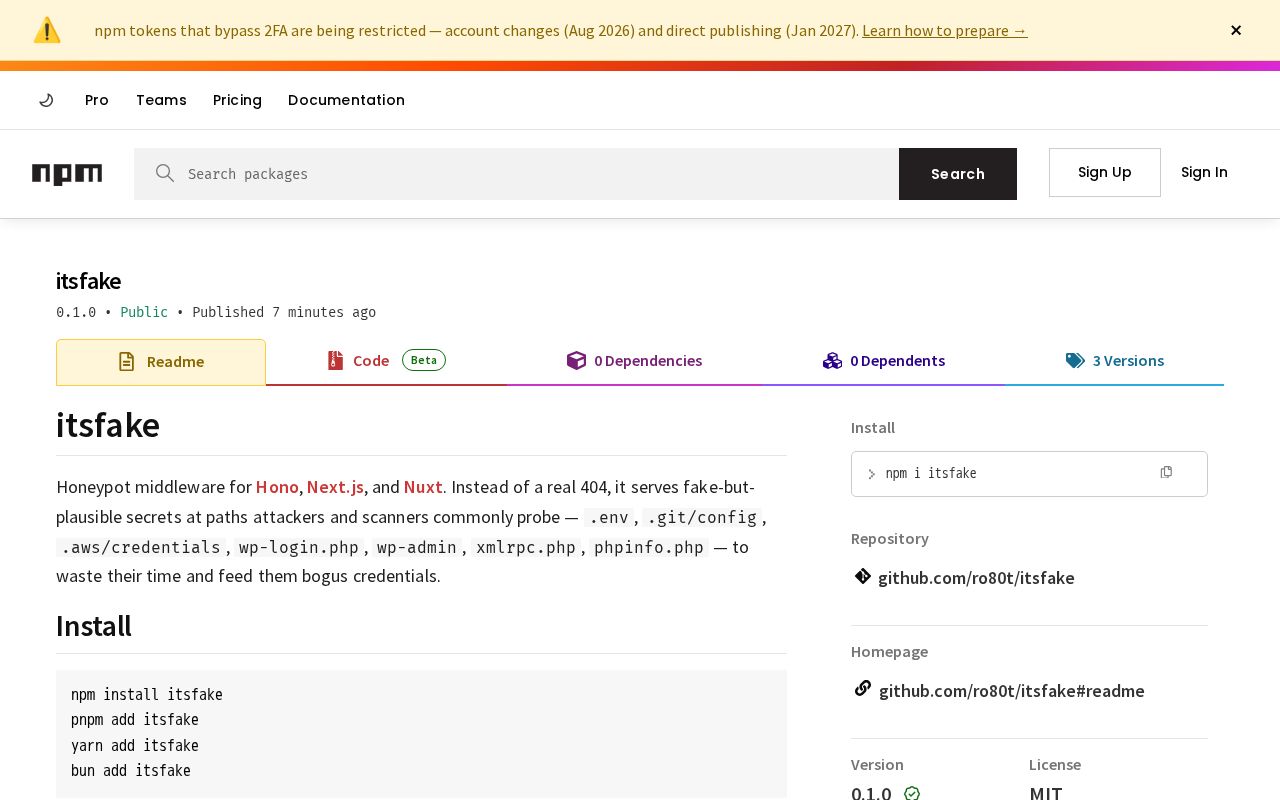
Task: Visit the github.com/ro80t/itsfake#readme homepage link
Action: click(x=1012, y=691)
